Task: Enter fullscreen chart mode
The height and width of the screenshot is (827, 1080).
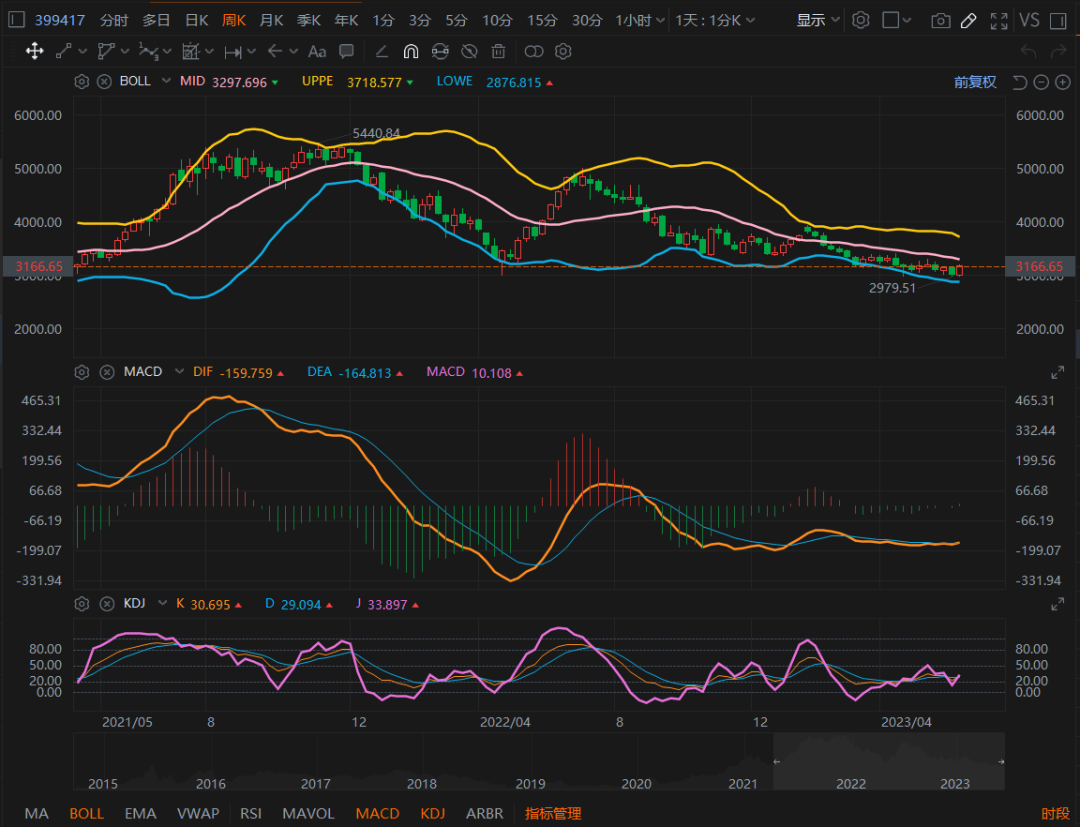Action: (x=998, y=21)
